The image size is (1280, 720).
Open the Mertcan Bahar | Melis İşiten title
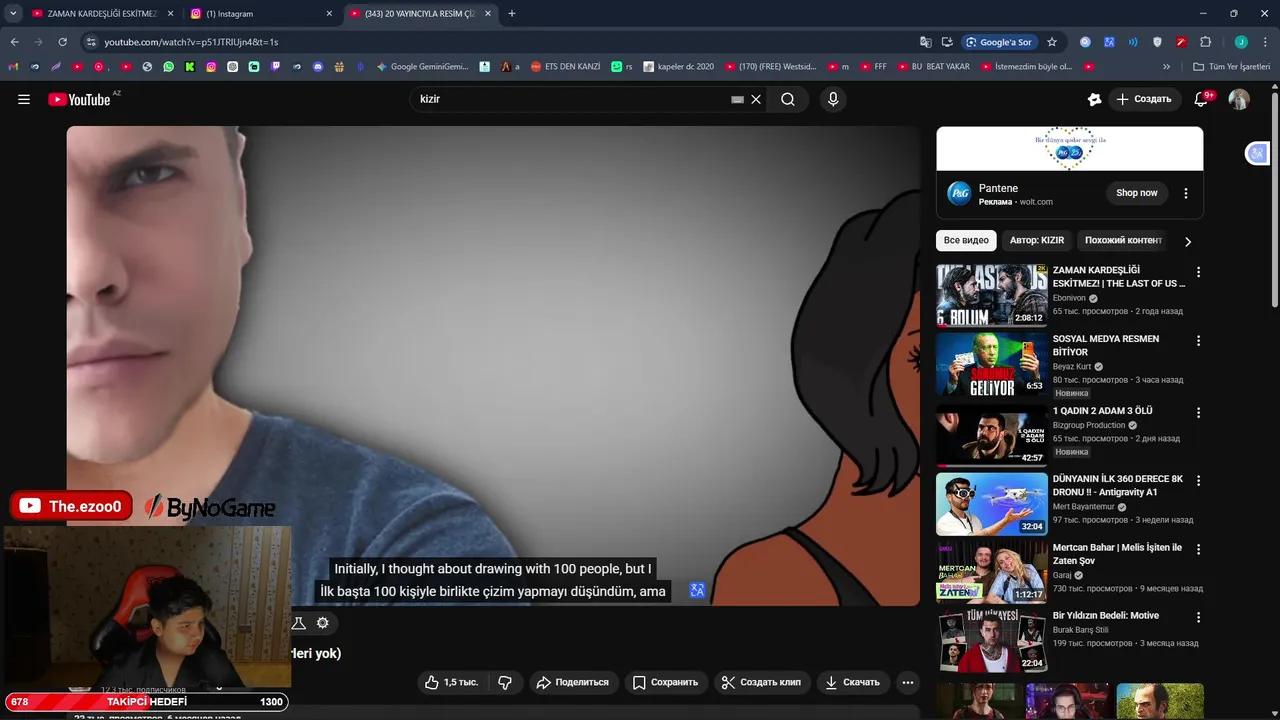[1117, 554]
